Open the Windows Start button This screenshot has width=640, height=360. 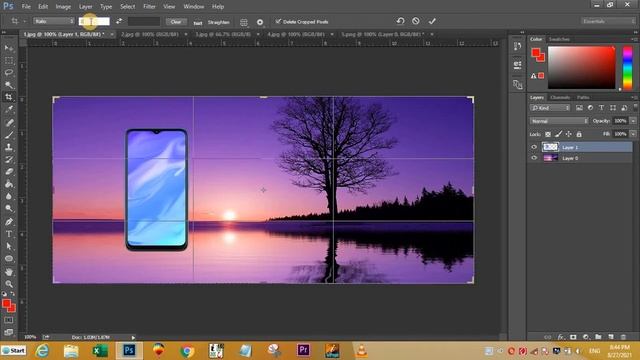[x=14, y=351]
